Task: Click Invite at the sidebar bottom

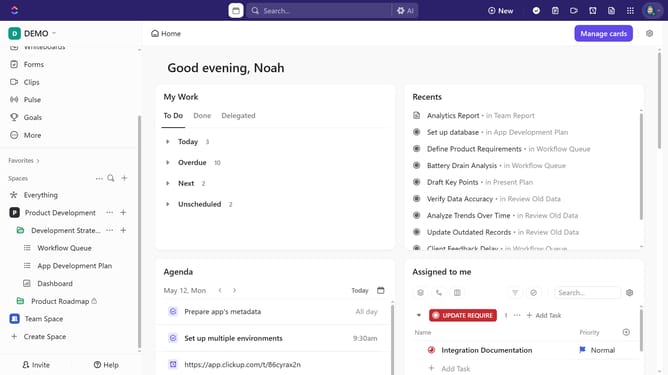Action: [36, 365]
